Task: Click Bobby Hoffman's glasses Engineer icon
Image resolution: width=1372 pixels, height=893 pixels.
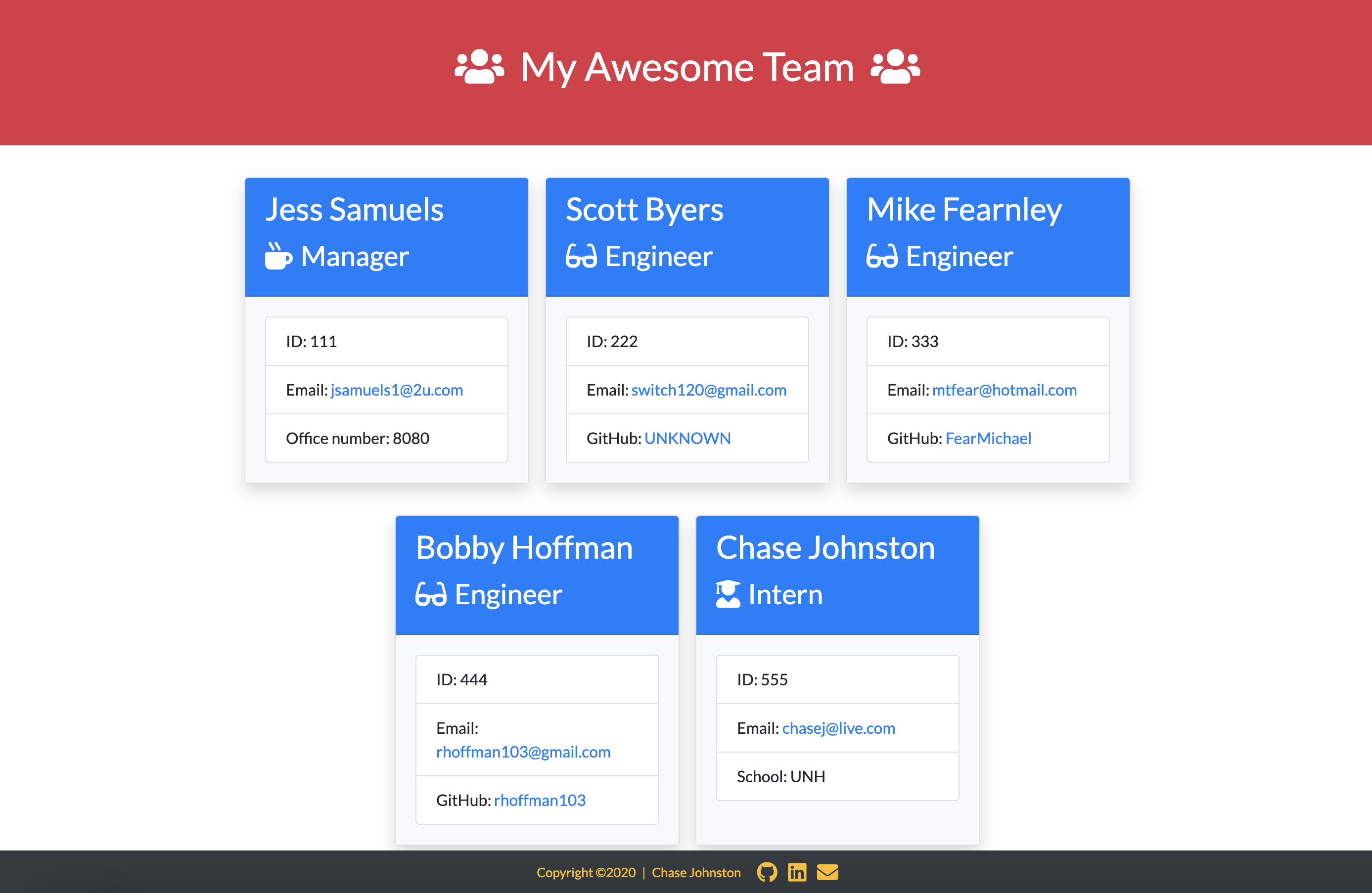Action: pos(431,594)
